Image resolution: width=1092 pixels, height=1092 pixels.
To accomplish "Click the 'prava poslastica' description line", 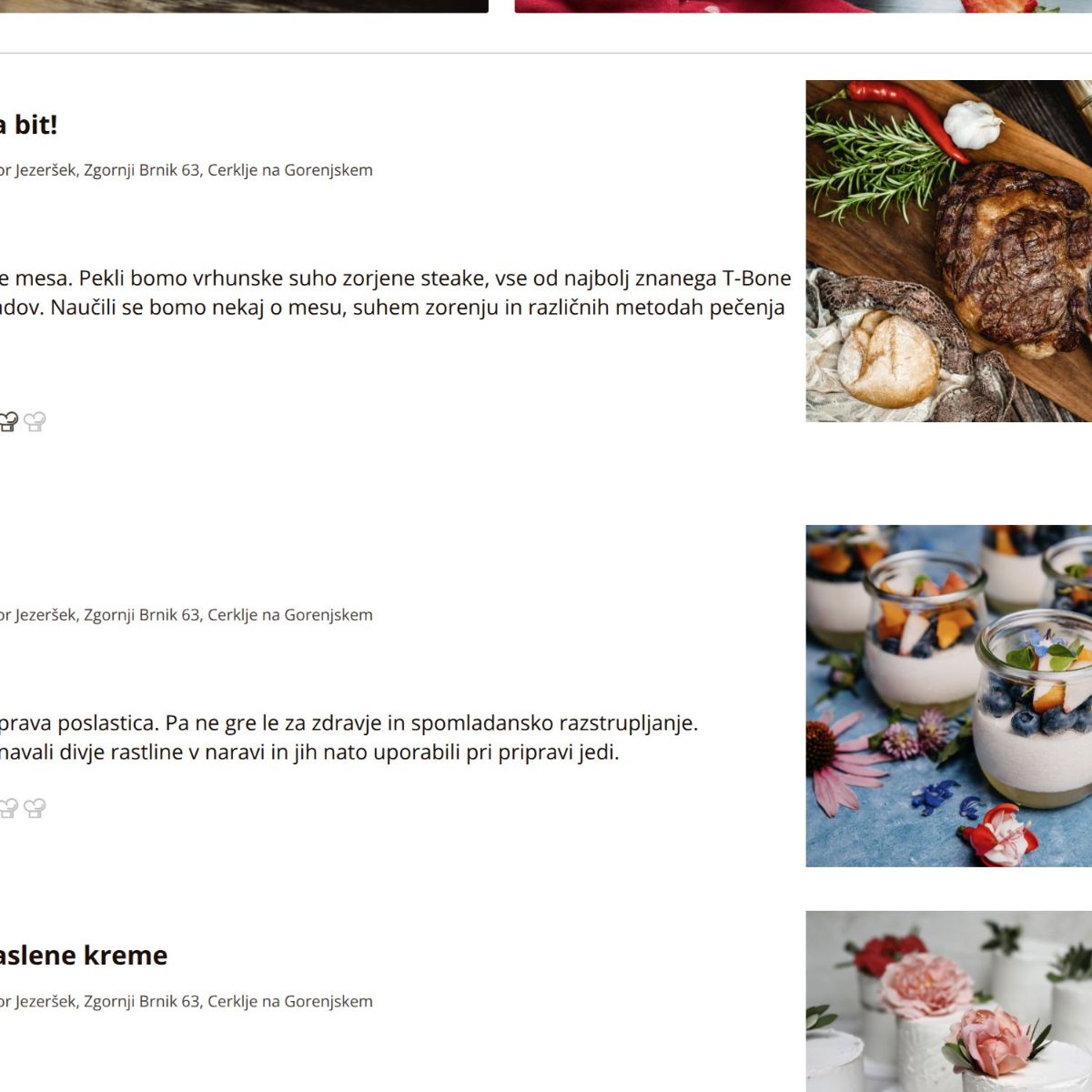I will coord(349,723).
